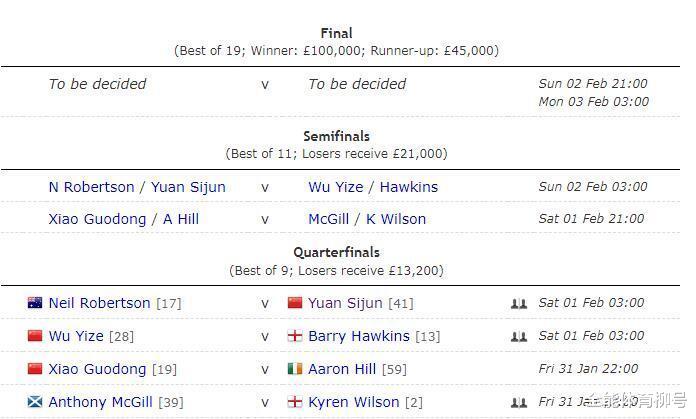Open Kyren Wilson player profile

[353, 402]
